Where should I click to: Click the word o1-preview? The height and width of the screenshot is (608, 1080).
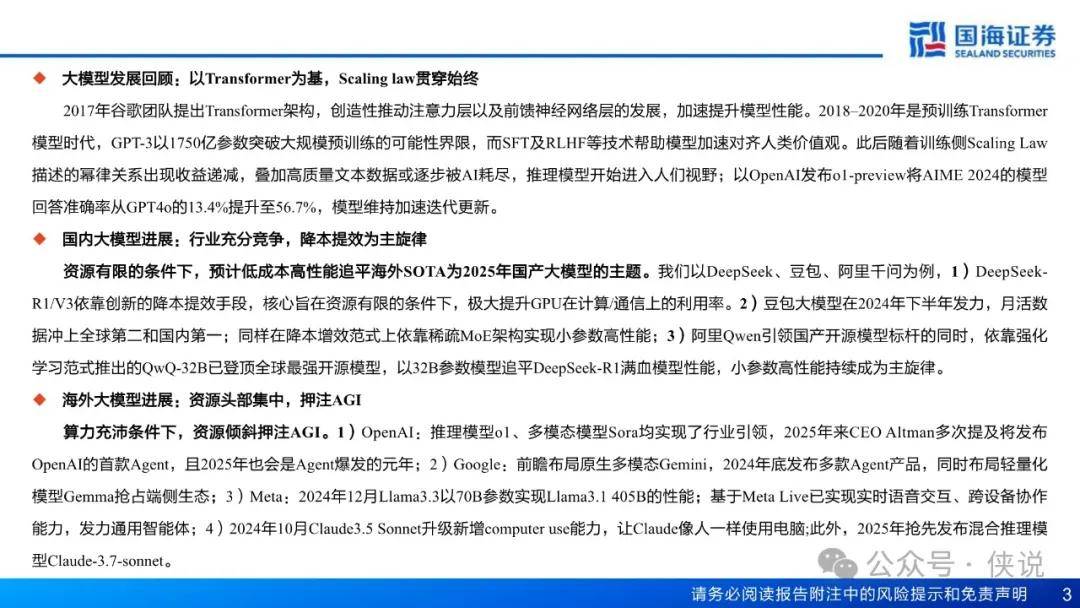tap(869, 175)
